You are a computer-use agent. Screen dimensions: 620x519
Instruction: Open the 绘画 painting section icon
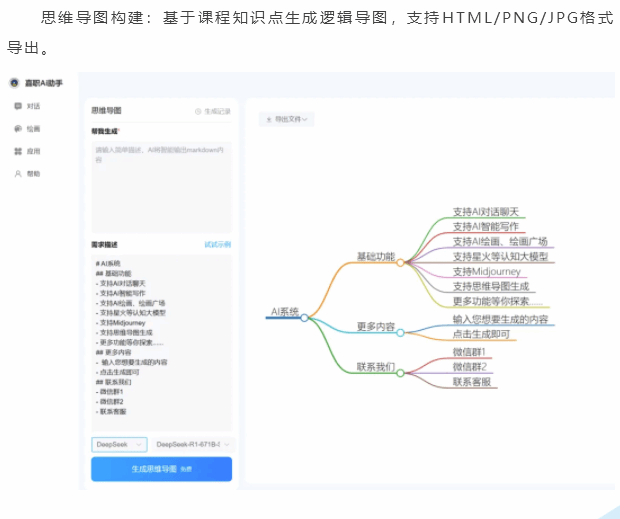pos(18,129)
